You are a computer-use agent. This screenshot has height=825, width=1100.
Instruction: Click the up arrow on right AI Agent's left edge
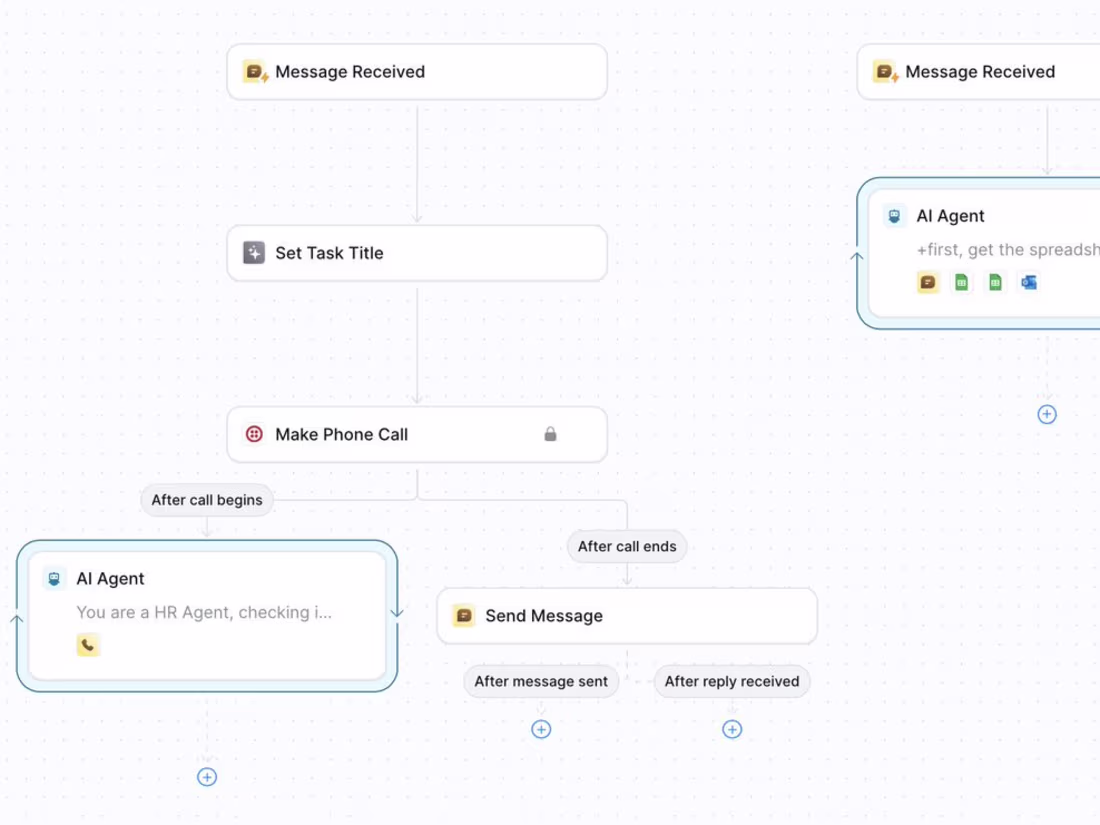857,257
